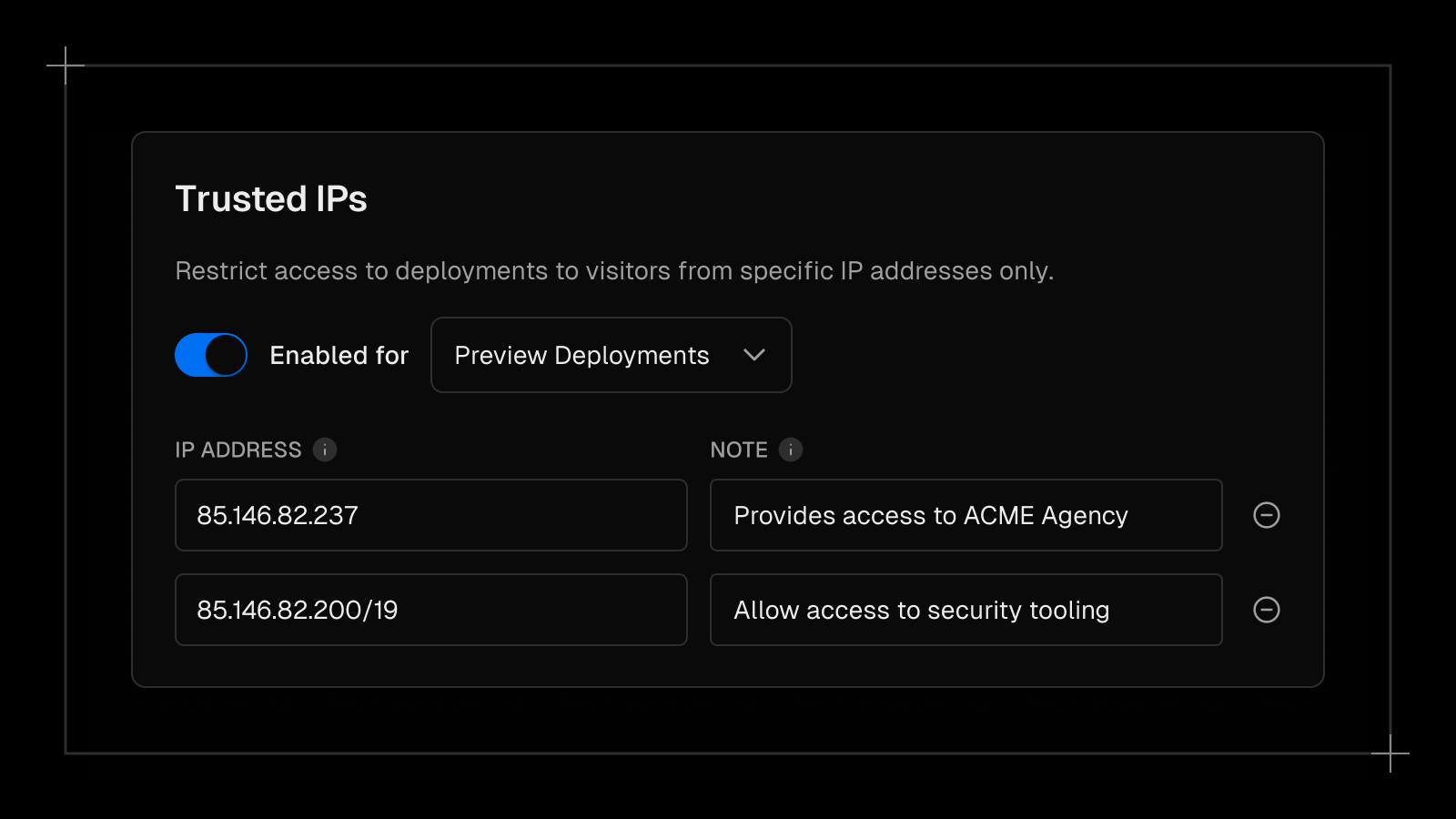Toggle Trusted IPs protection off

tap(210, 355)
